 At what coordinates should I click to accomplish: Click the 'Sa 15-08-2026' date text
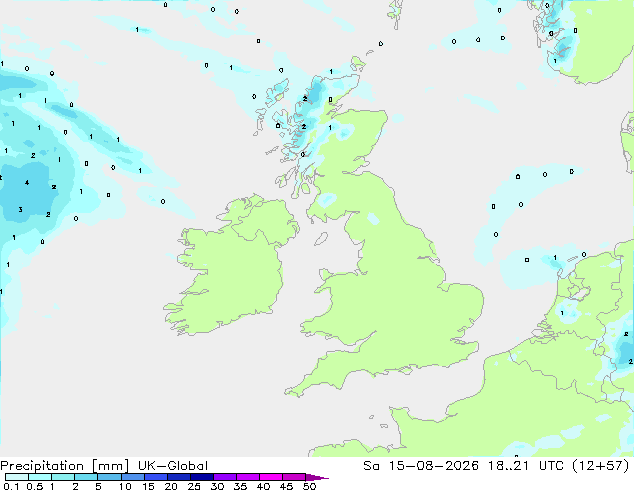(421, 466)
